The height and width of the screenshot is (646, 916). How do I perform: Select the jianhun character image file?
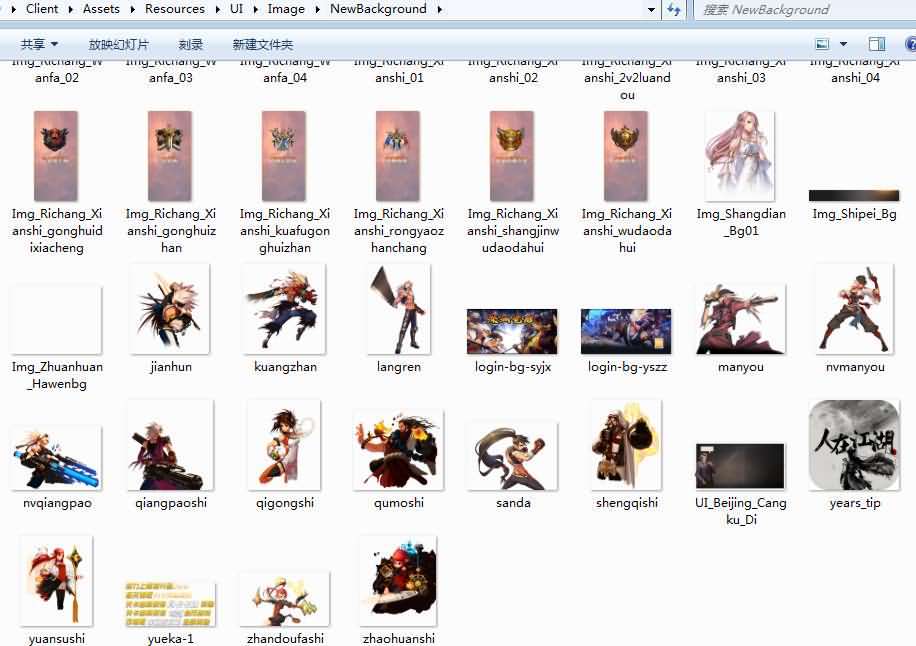170,310
